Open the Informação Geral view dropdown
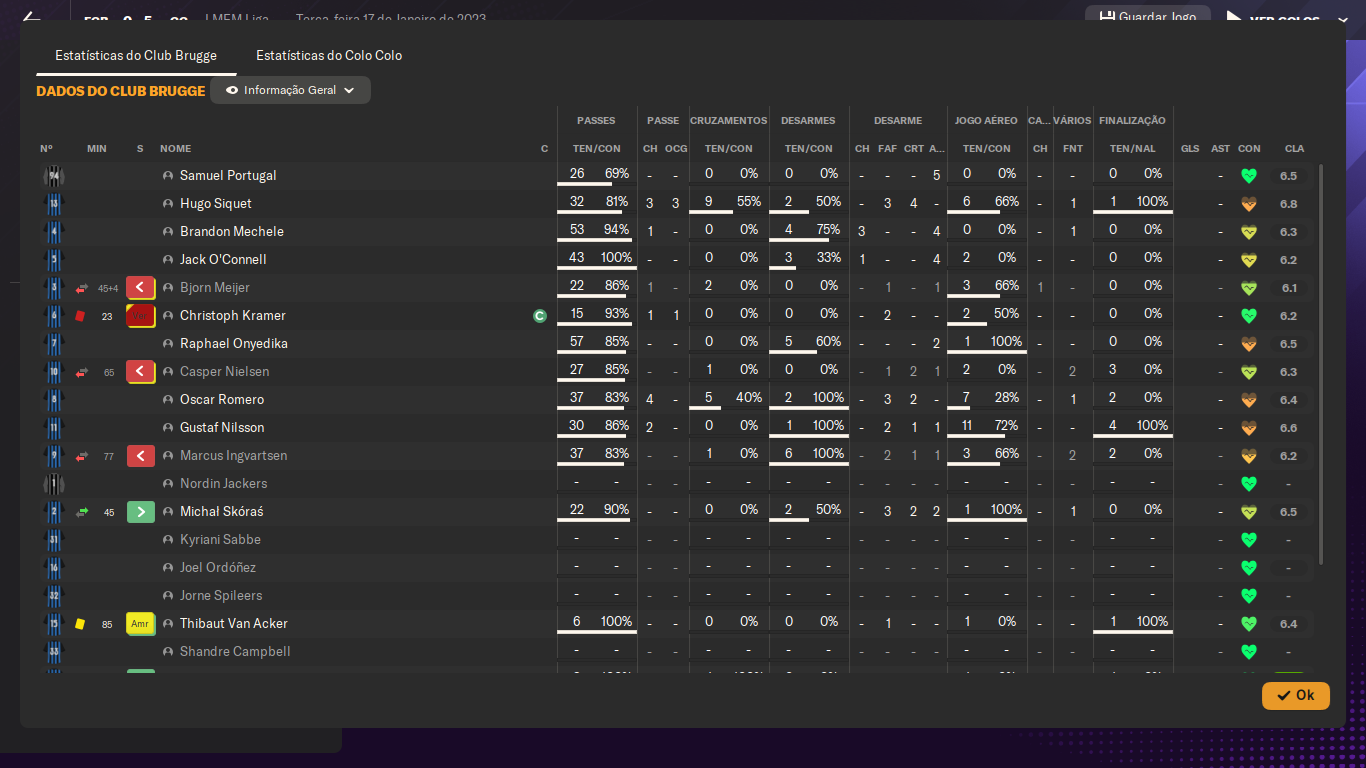The image size is (1366, 768). (x=290, y=90)
